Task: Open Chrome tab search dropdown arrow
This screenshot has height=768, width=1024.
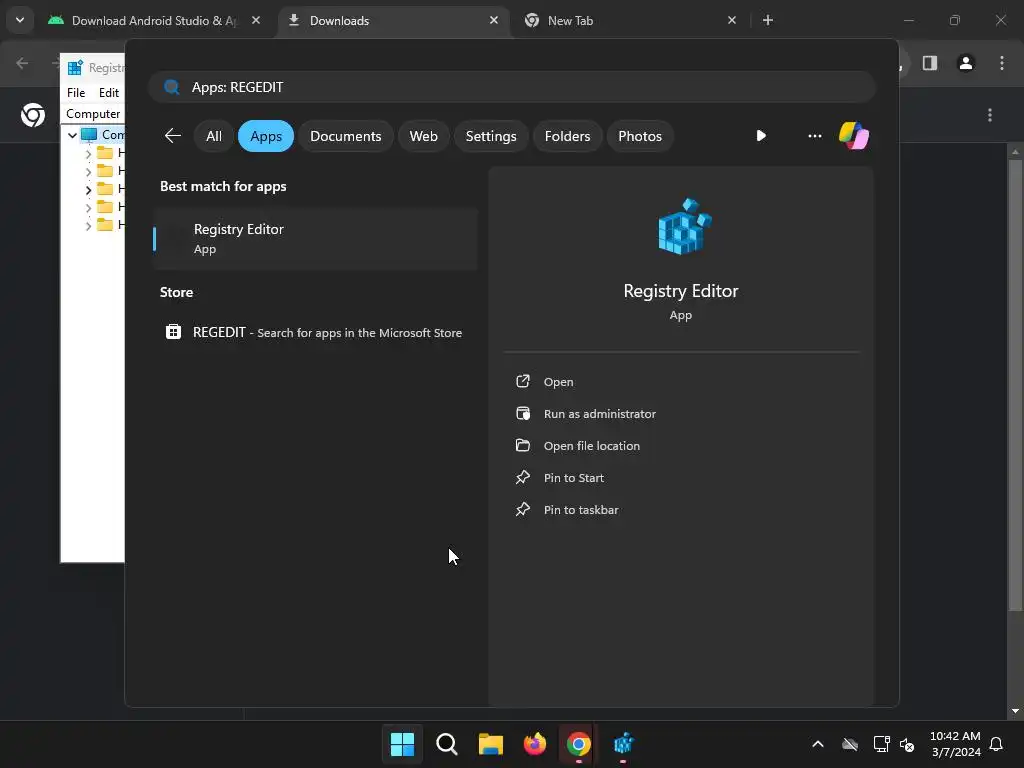Action: click(20, 20)
